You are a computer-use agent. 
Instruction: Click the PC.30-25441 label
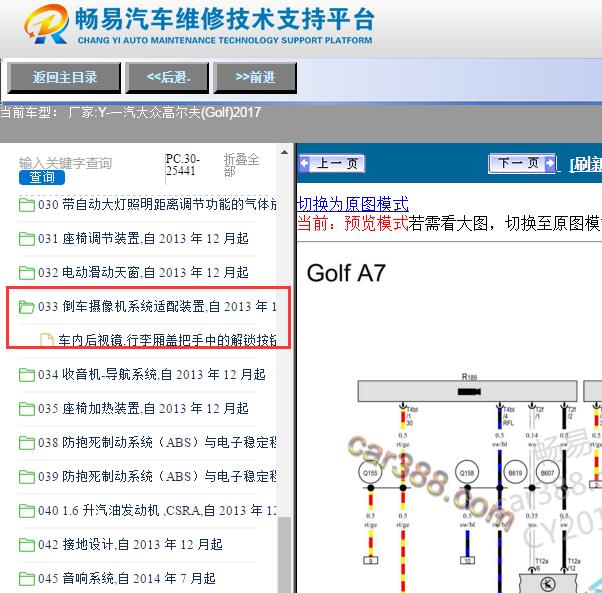click(x=182, y=165)
